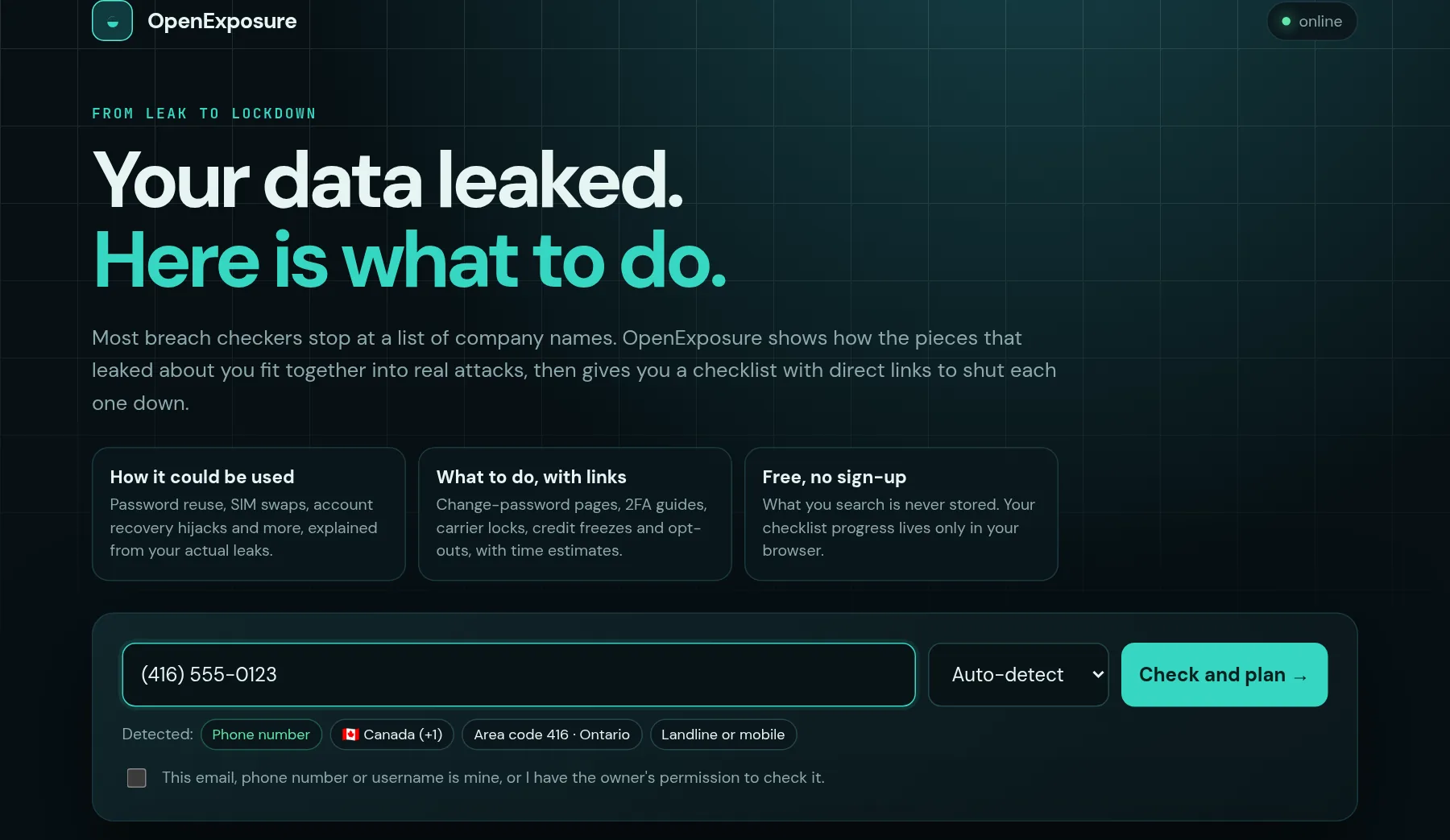This screenshot has width=1450, height=840.
Task: Expand the dropdown chevron beside Auto-detect
Action: tap(1097, 675)
